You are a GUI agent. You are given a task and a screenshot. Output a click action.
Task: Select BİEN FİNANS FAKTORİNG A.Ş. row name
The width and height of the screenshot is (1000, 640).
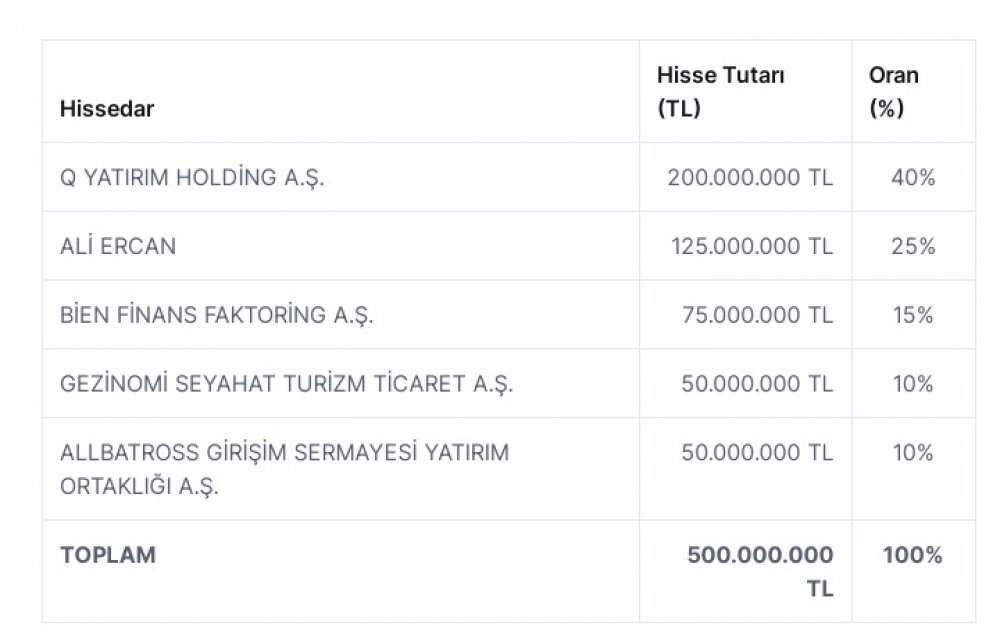pyautogui.click(x=216, y=315)
